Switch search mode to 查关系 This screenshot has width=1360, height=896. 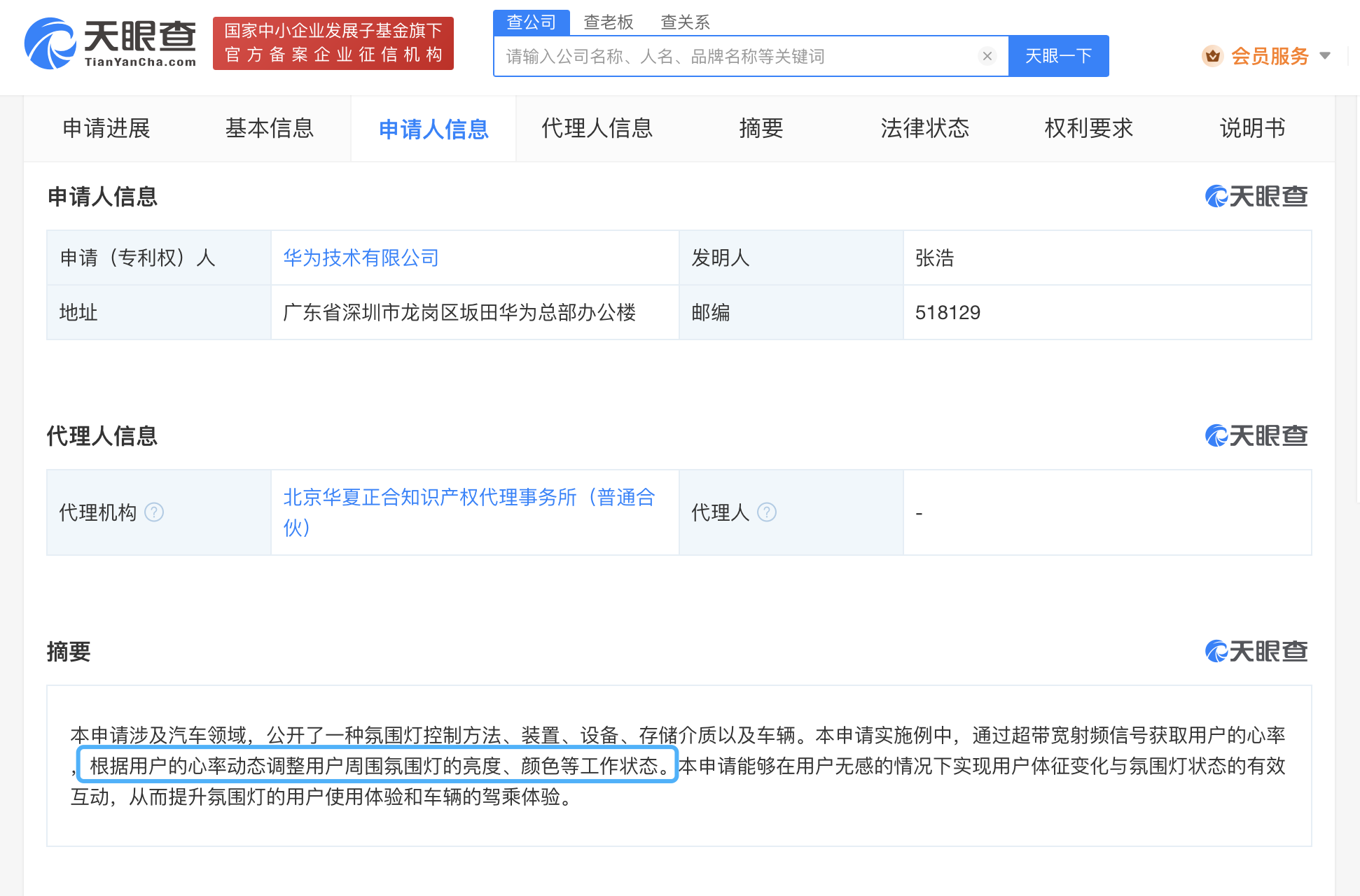pyautogui.click(x=684, y=22)
